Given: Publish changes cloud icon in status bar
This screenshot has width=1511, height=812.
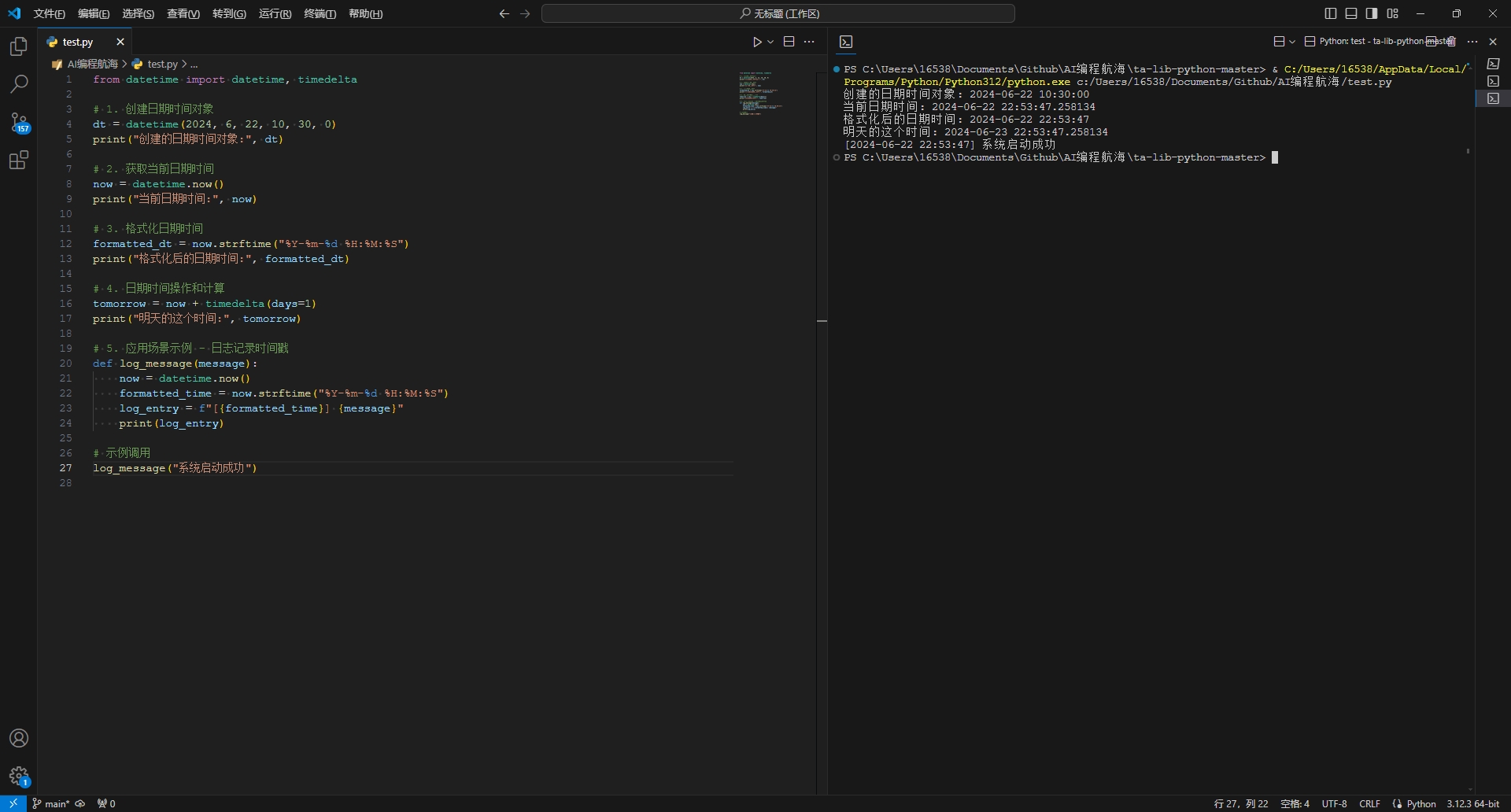Looking at the screenshot, I should tap(79, 803).
